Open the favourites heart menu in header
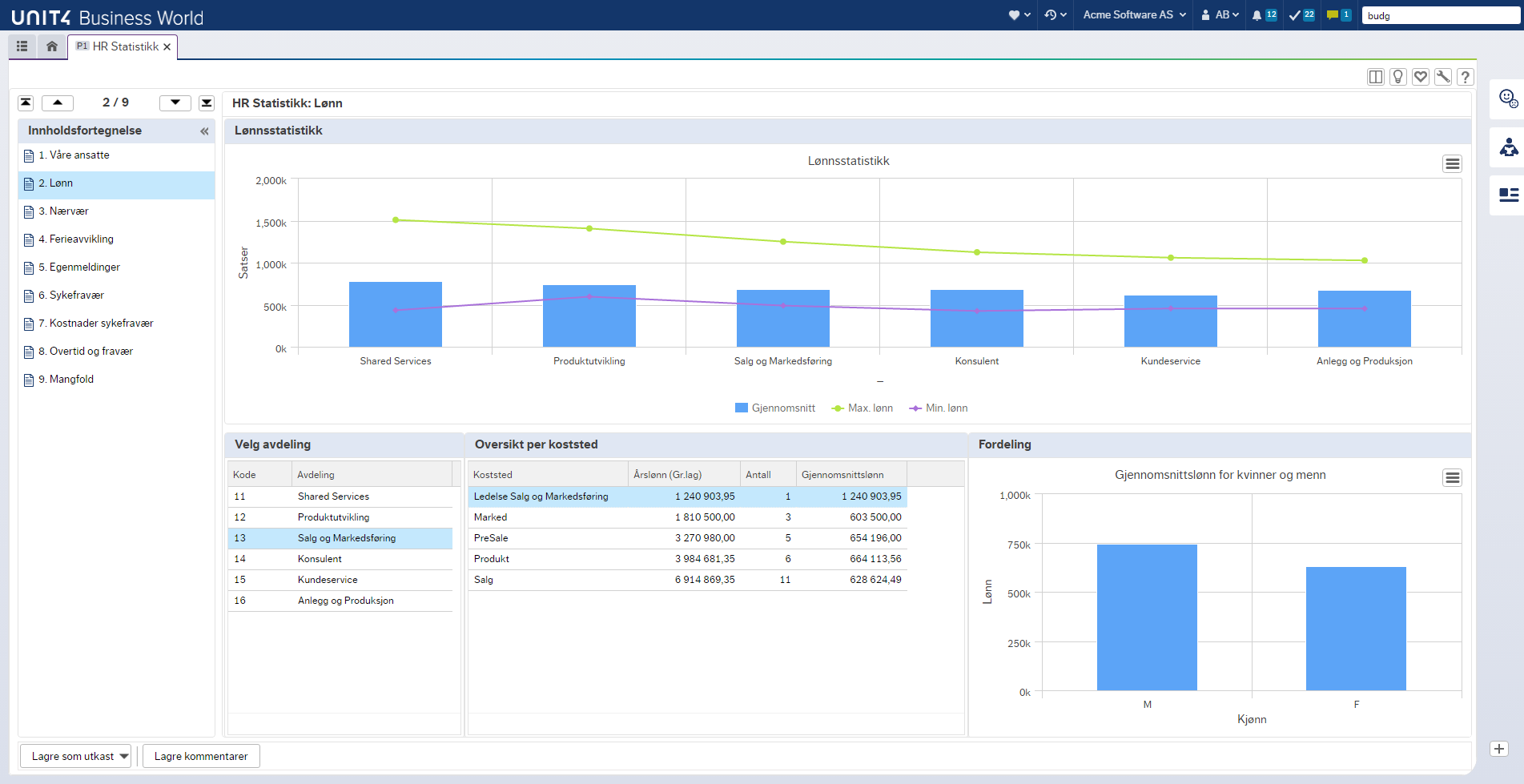 click(x=1019, y=15)
